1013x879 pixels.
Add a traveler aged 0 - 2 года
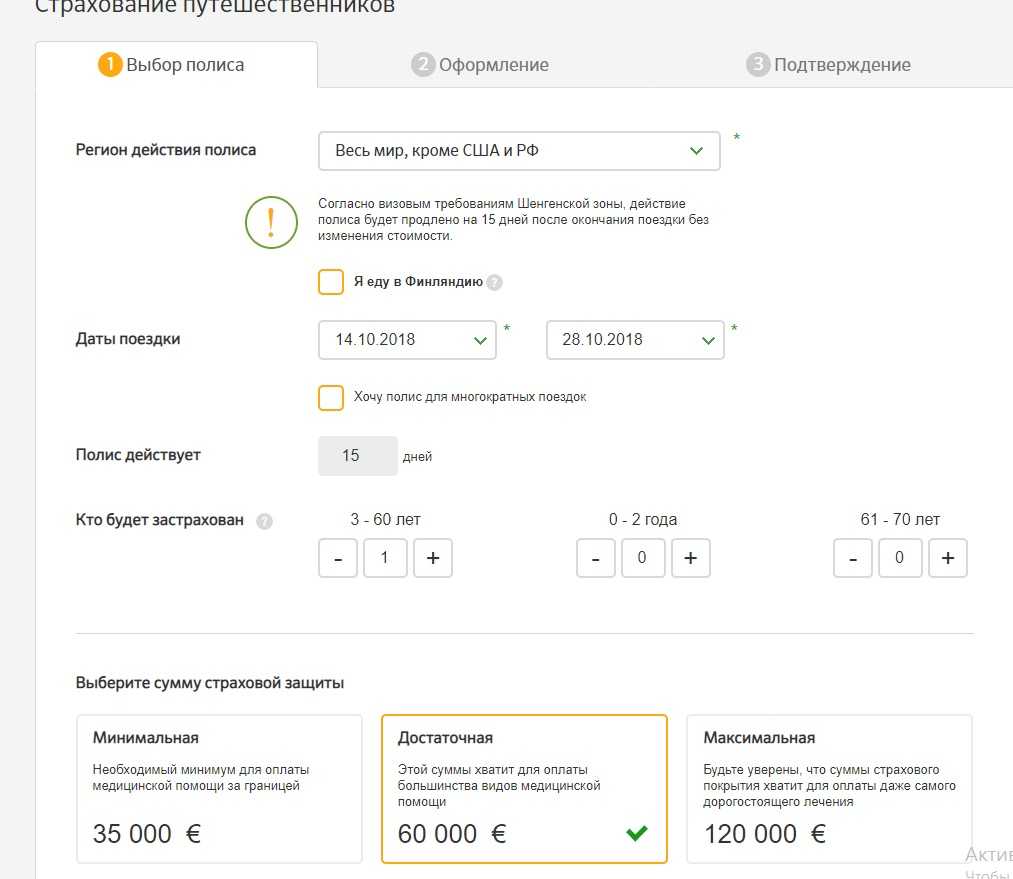pyautogui.click(x=690, y=559)
